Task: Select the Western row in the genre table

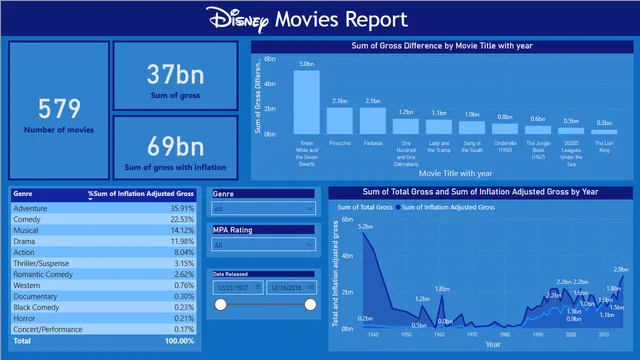Action: 104,285
